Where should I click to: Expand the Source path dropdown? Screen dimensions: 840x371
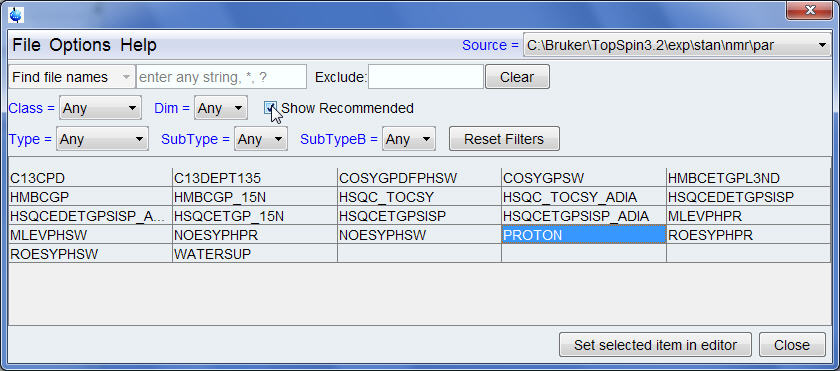[677, 46]
